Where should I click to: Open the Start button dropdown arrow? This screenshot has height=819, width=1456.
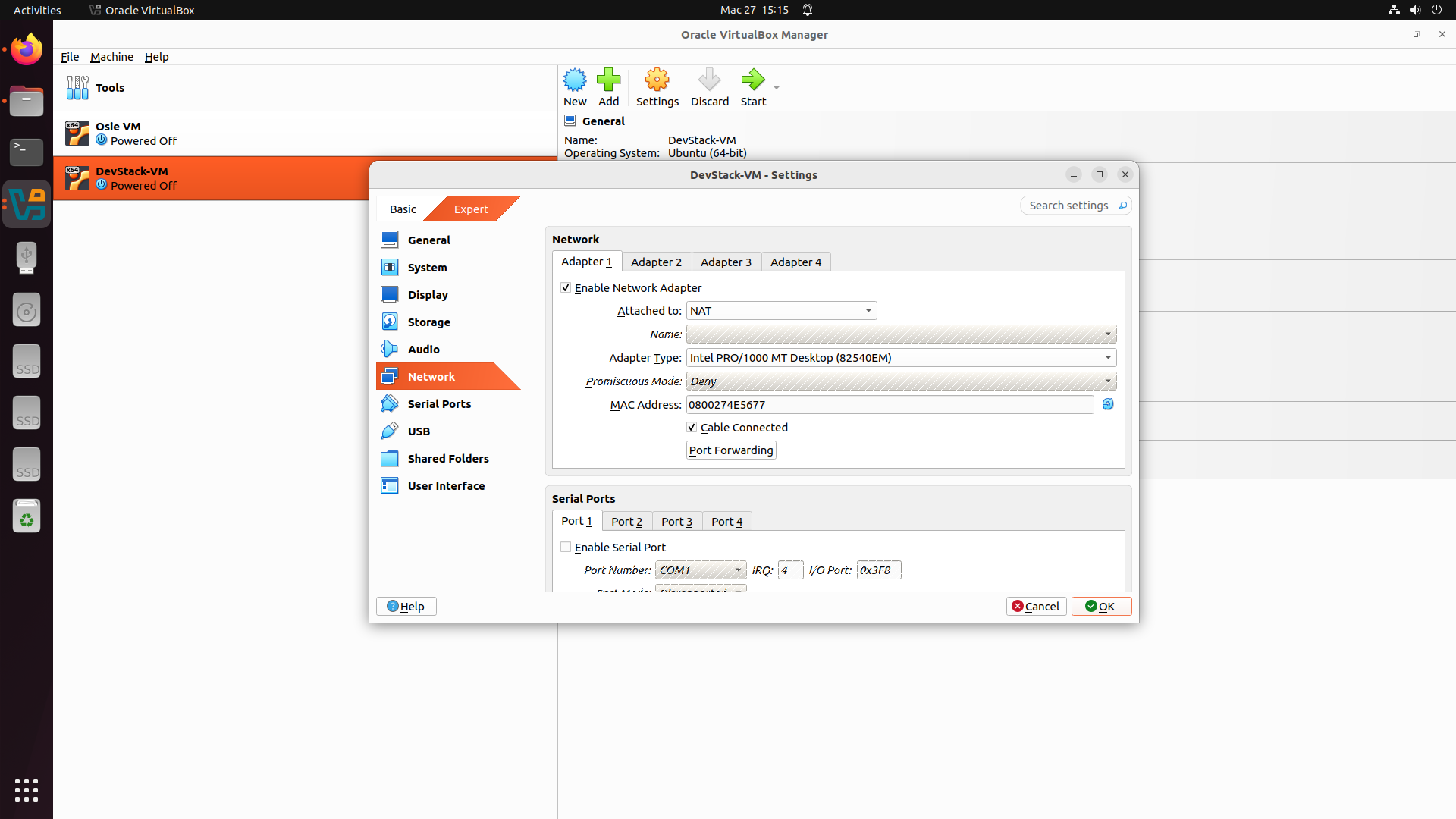click(777, 88)
